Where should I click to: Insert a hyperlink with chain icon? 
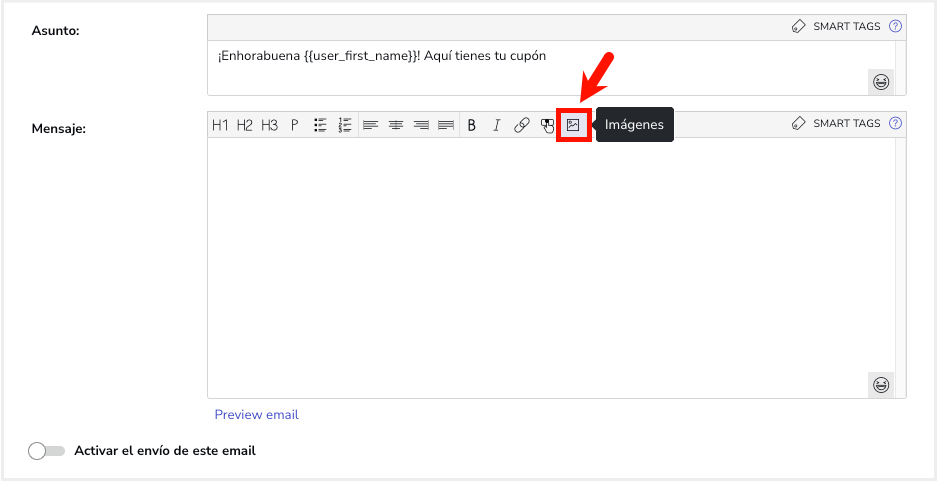[522, 125]
